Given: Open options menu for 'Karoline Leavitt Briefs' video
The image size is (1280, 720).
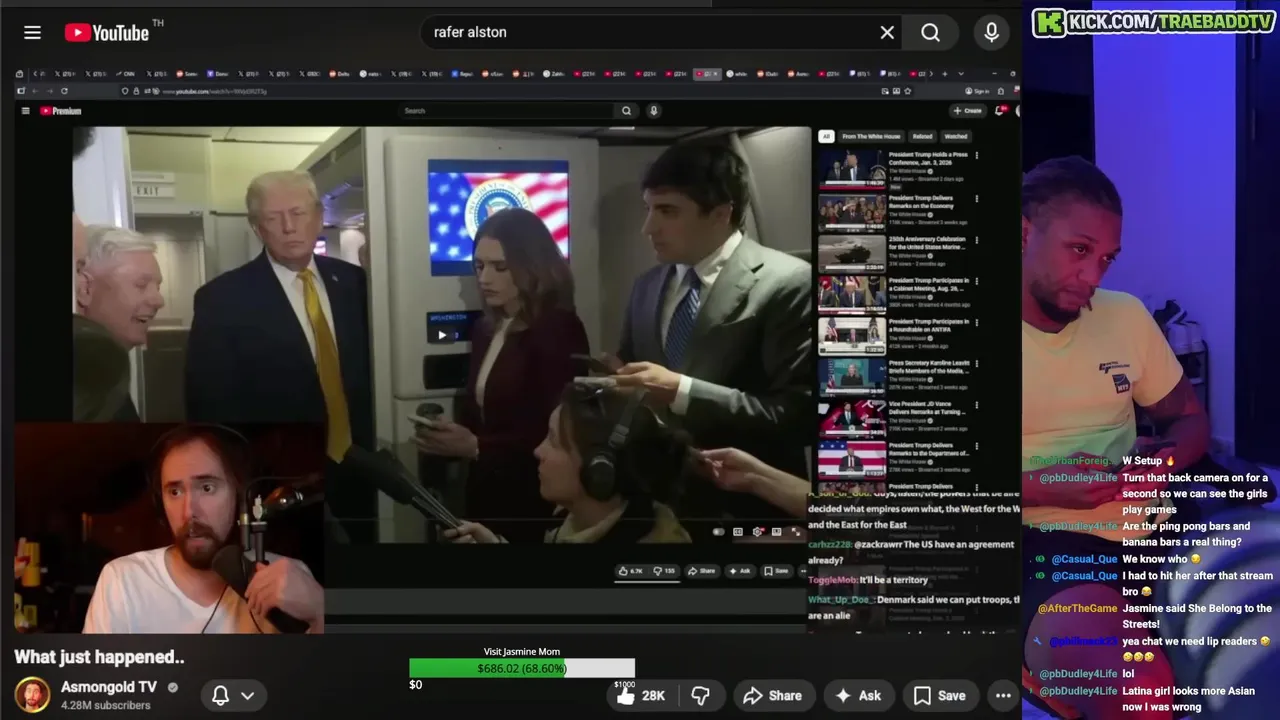Looking at the screenshot, I should (x=977, y=364).
